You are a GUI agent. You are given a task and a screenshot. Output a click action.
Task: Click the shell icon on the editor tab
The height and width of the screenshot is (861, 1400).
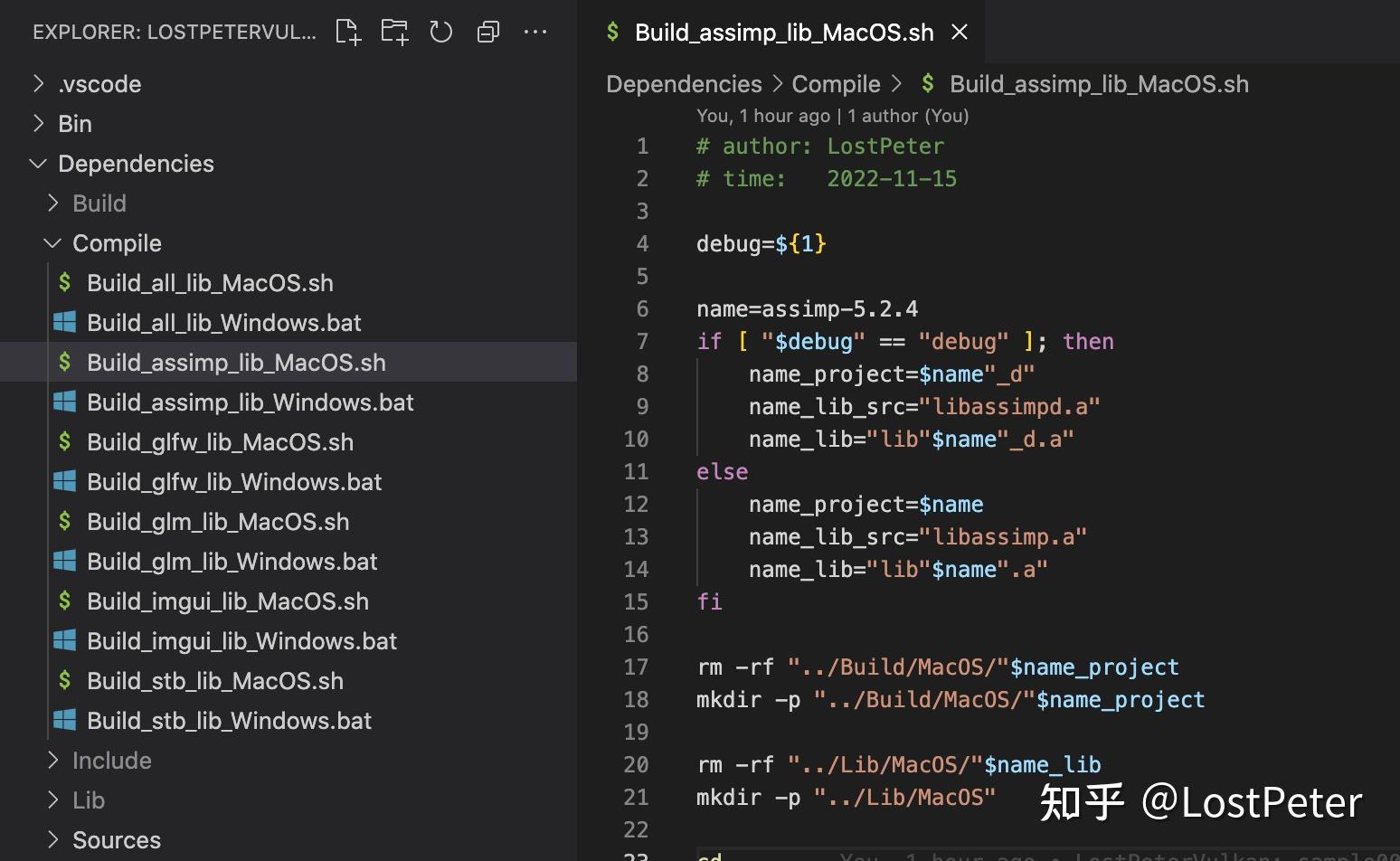613,32
